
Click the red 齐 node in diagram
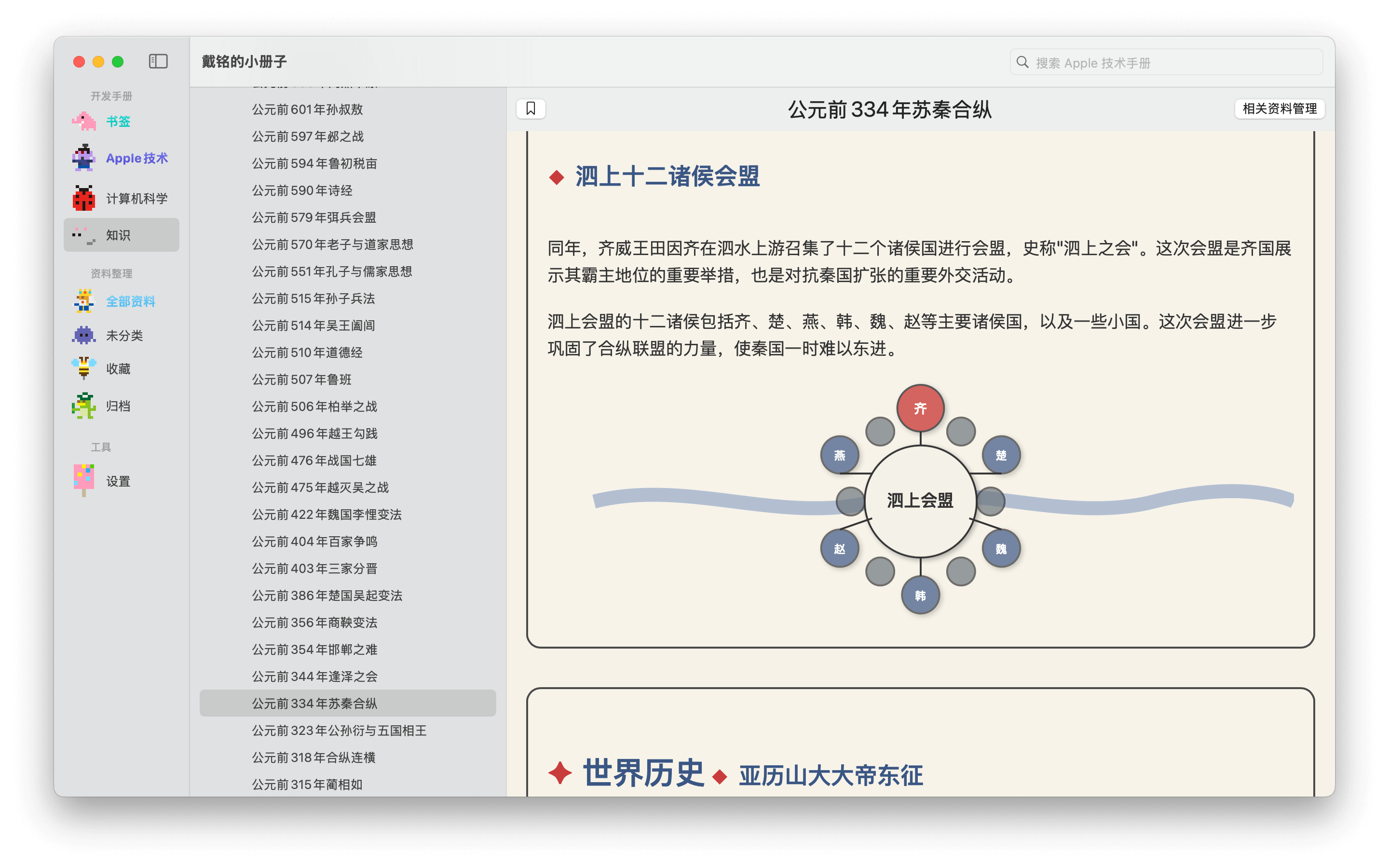coord(920,408)
